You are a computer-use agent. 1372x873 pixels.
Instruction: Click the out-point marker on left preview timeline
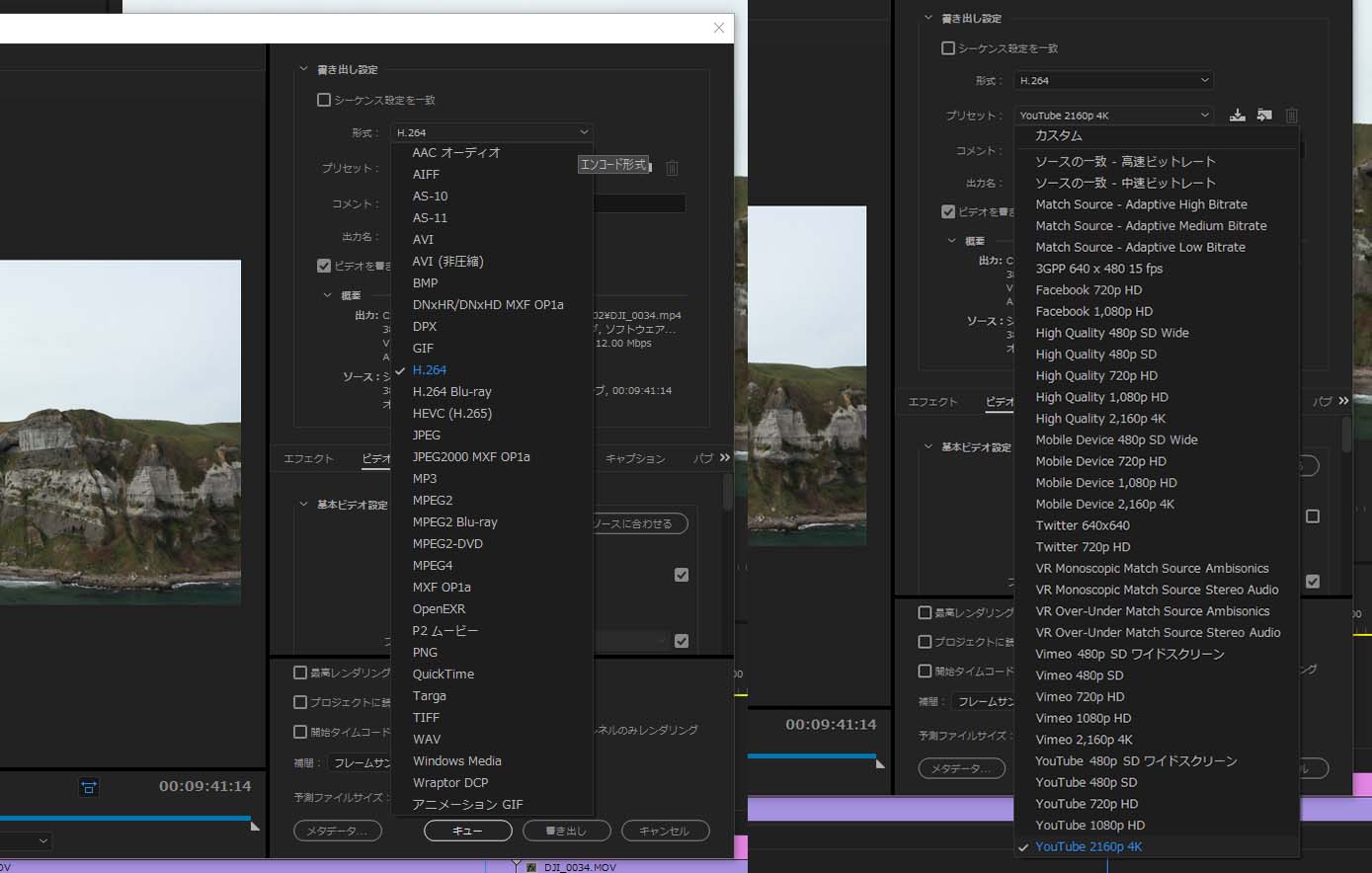point(256,825)
